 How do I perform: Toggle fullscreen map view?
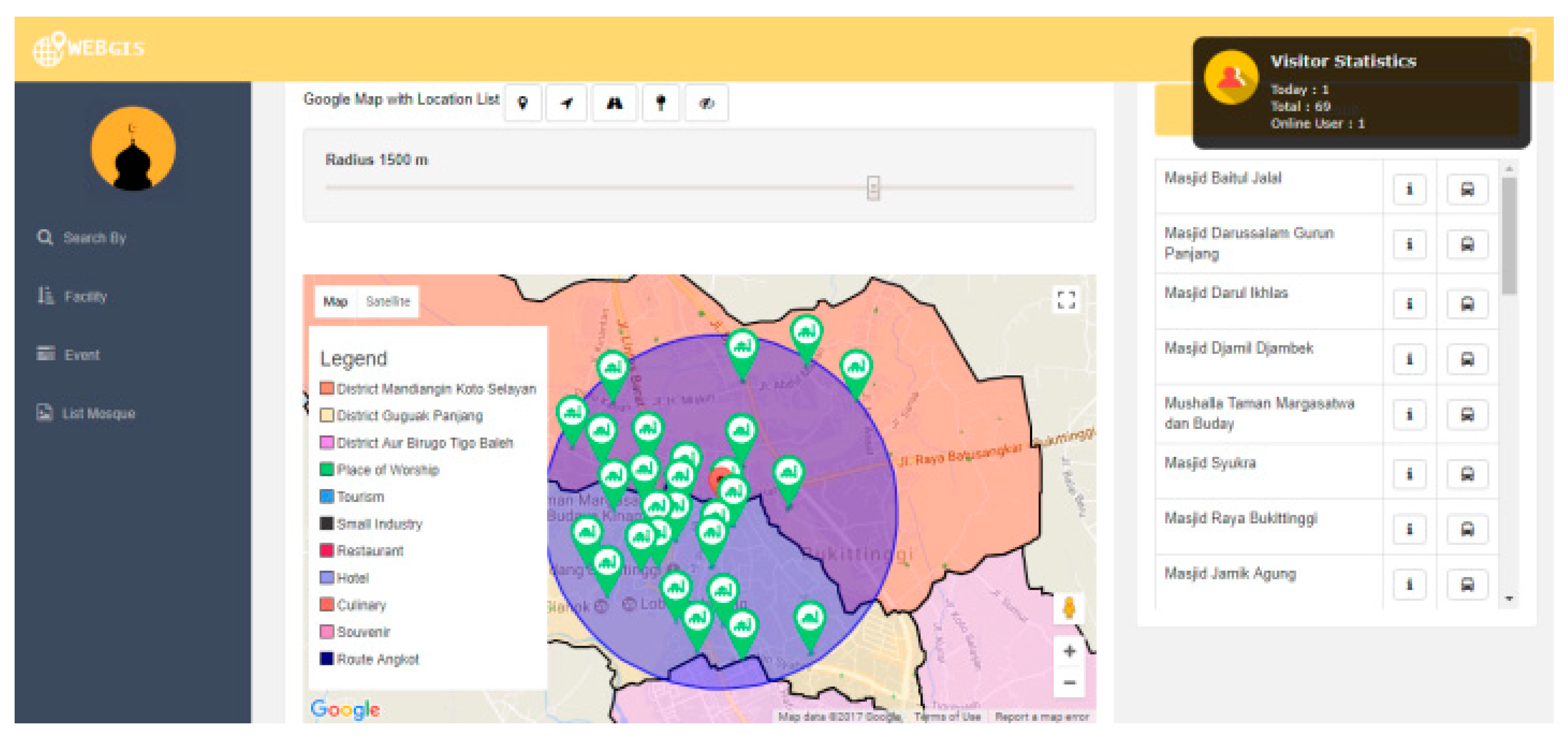click(x=1066, y=300)
